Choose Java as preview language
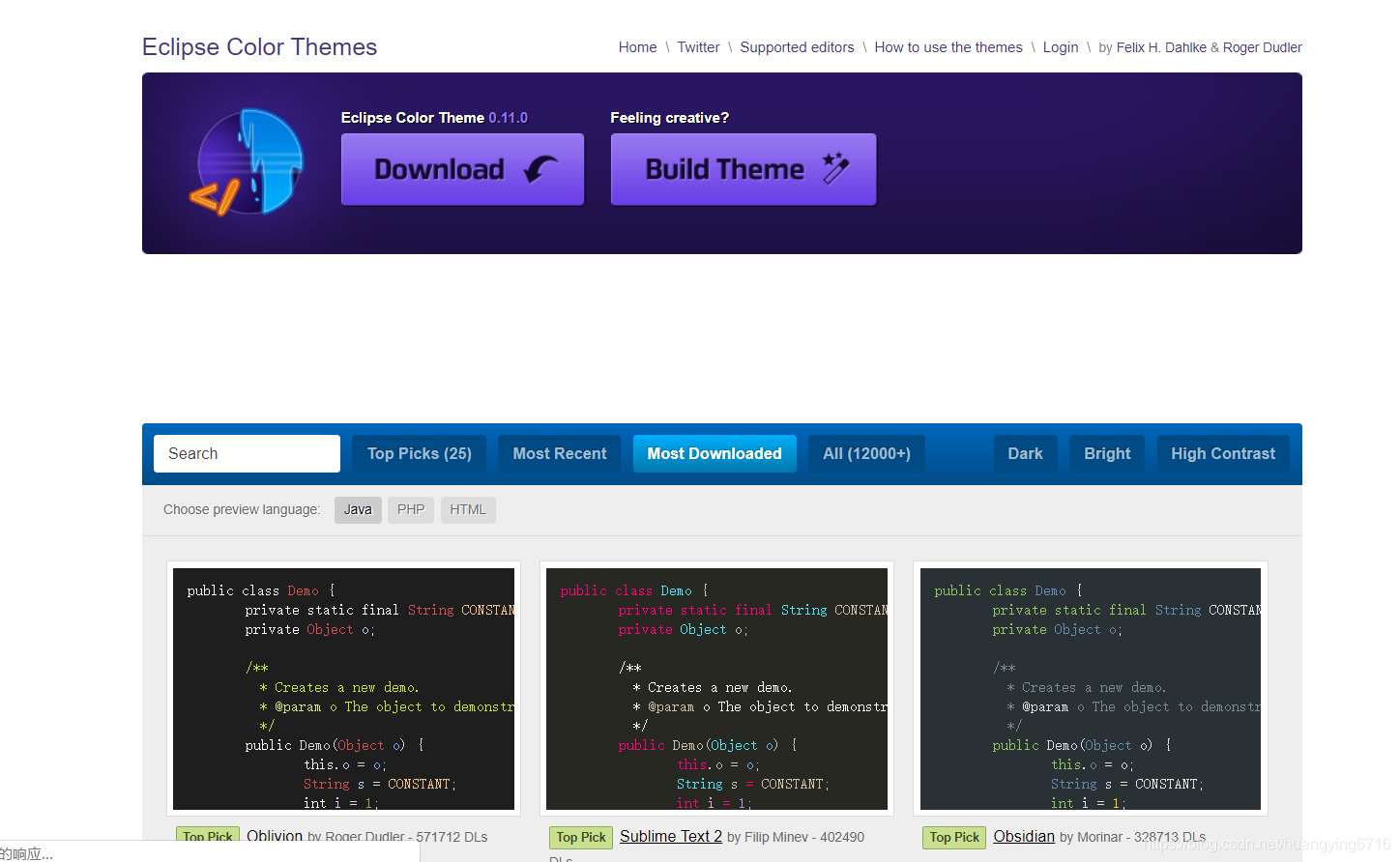The height and width of the screenshot is (862, 1400). point(358,509)
